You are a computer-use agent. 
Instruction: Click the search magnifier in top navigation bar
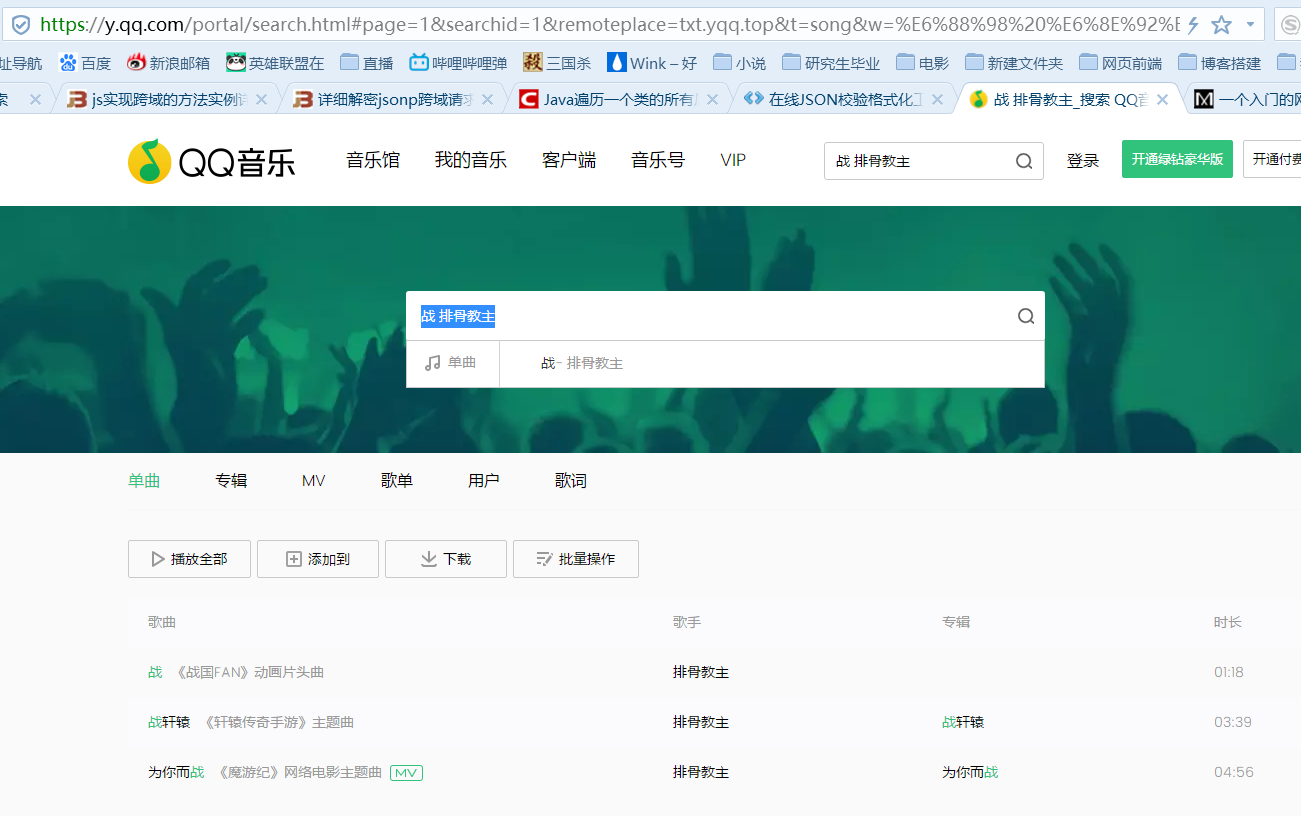coord(1024,161)
